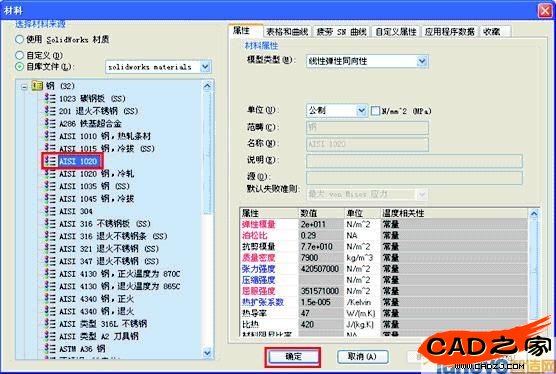Viewport: 556px width, 374px height.
Task: Choose the 自定义 radio option
Action: click(20, 55)
